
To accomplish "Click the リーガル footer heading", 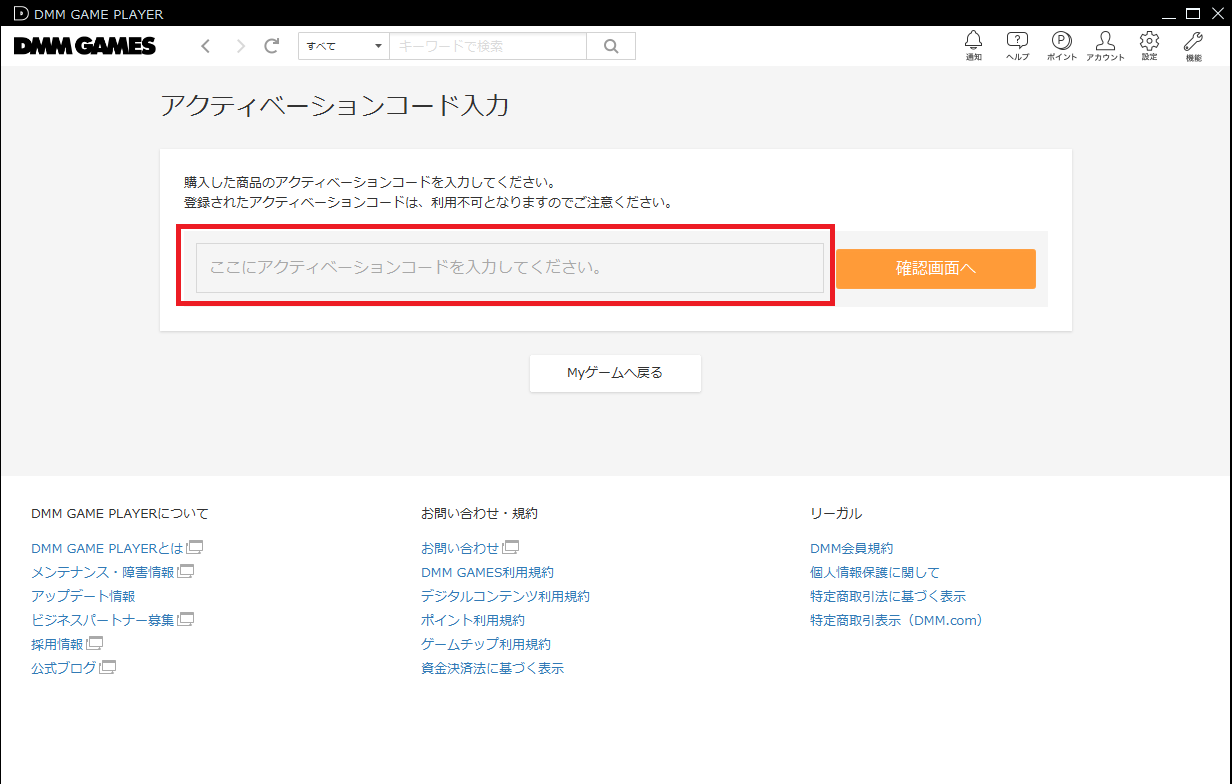I will coord(836,513).
